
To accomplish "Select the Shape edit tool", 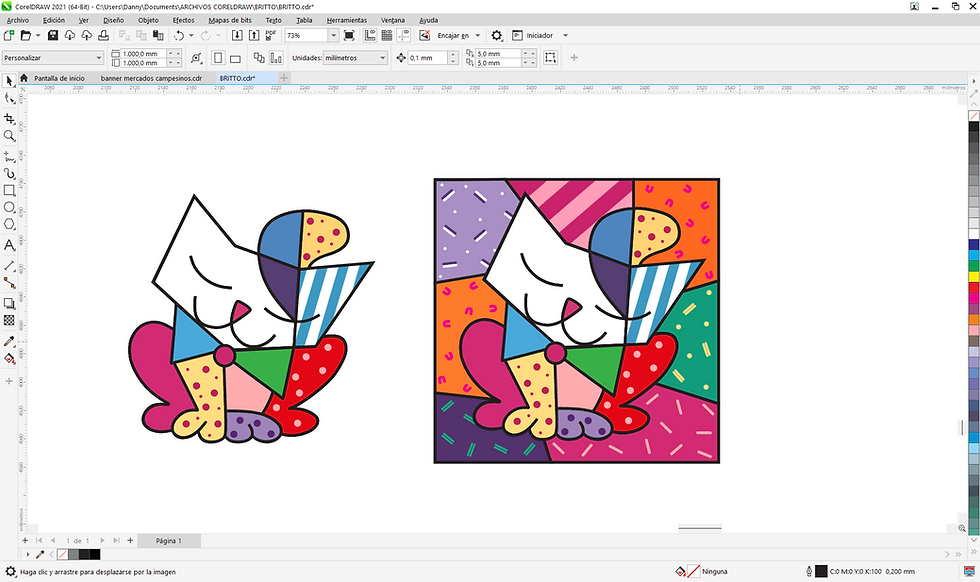I will click(9, 99).
